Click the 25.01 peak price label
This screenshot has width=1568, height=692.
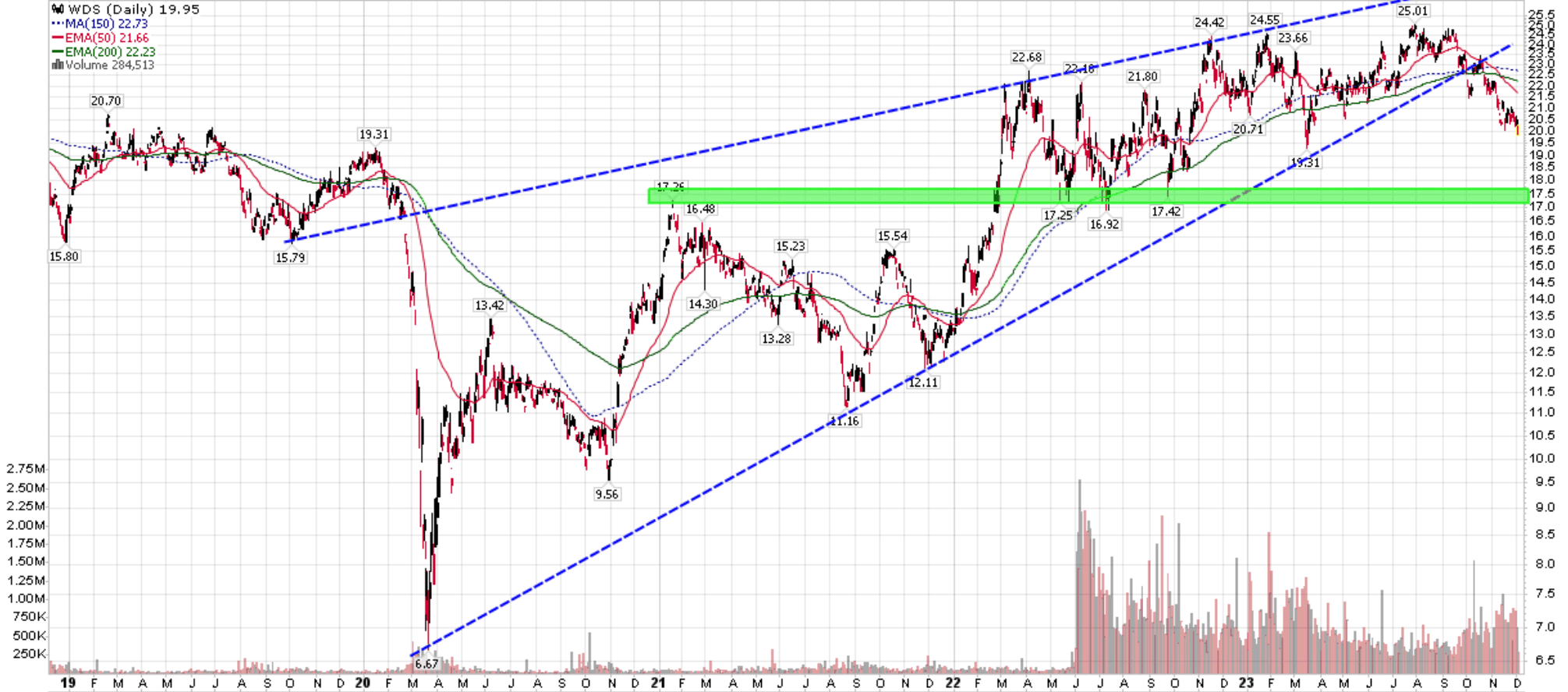tap(1413, 11)
